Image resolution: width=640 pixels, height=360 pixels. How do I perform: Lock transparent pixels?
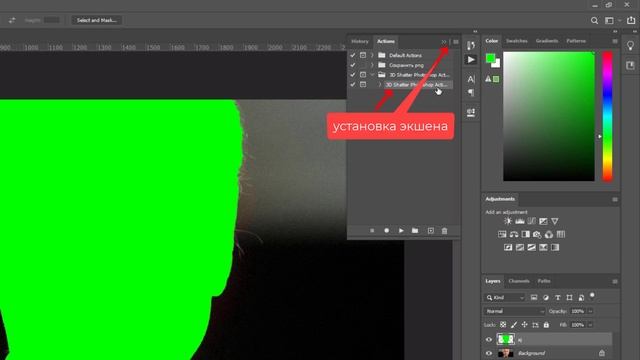503,325
